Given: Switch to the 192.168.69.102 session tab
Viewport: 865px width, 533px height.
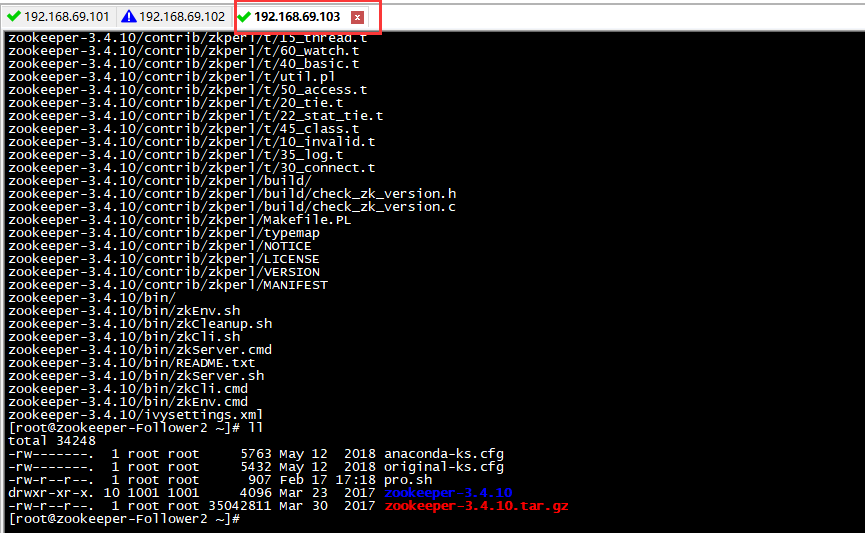Looking at the screenshot, I should click(x=174, y=17).
